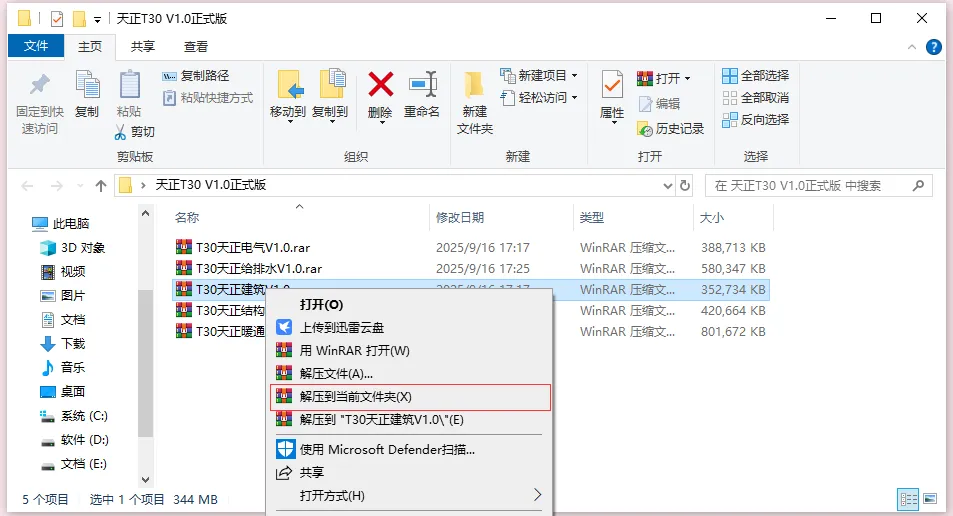Click History (历史记录) in ribbon

(x=670, y=129)
